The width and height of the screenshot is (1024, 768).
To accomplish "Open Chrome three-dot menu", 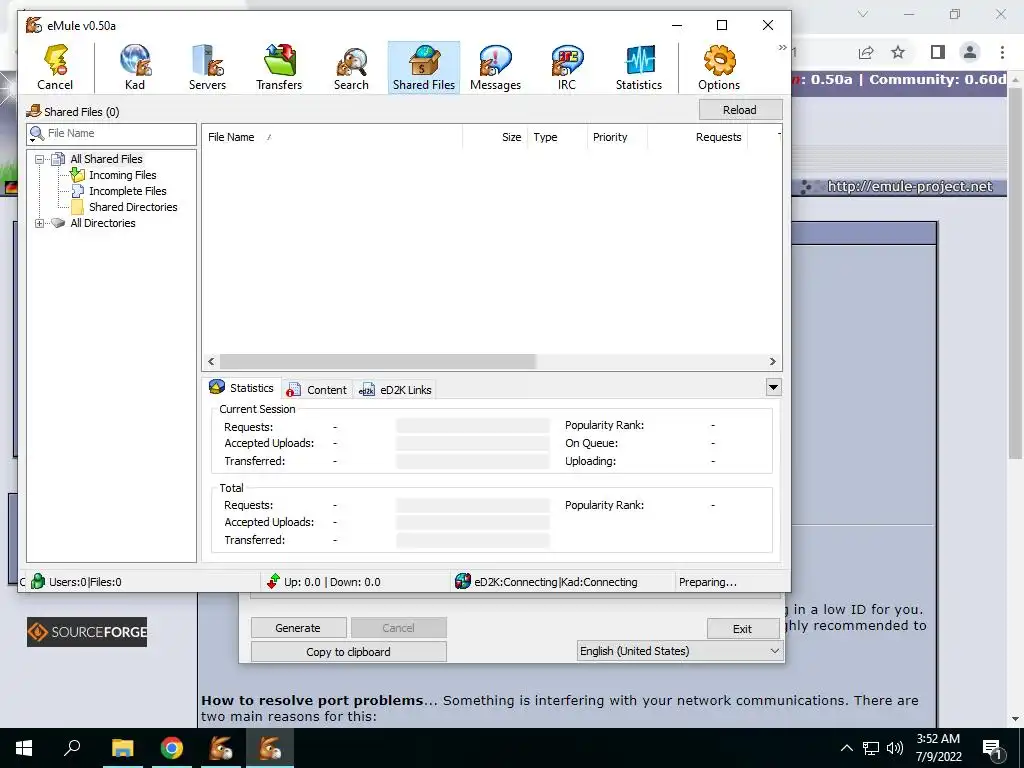I will tap(1002, 52).
